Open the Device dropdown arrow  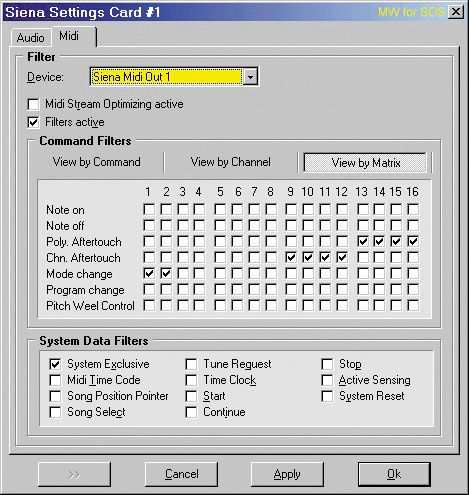pyautogui.click(x=250, y=77)
